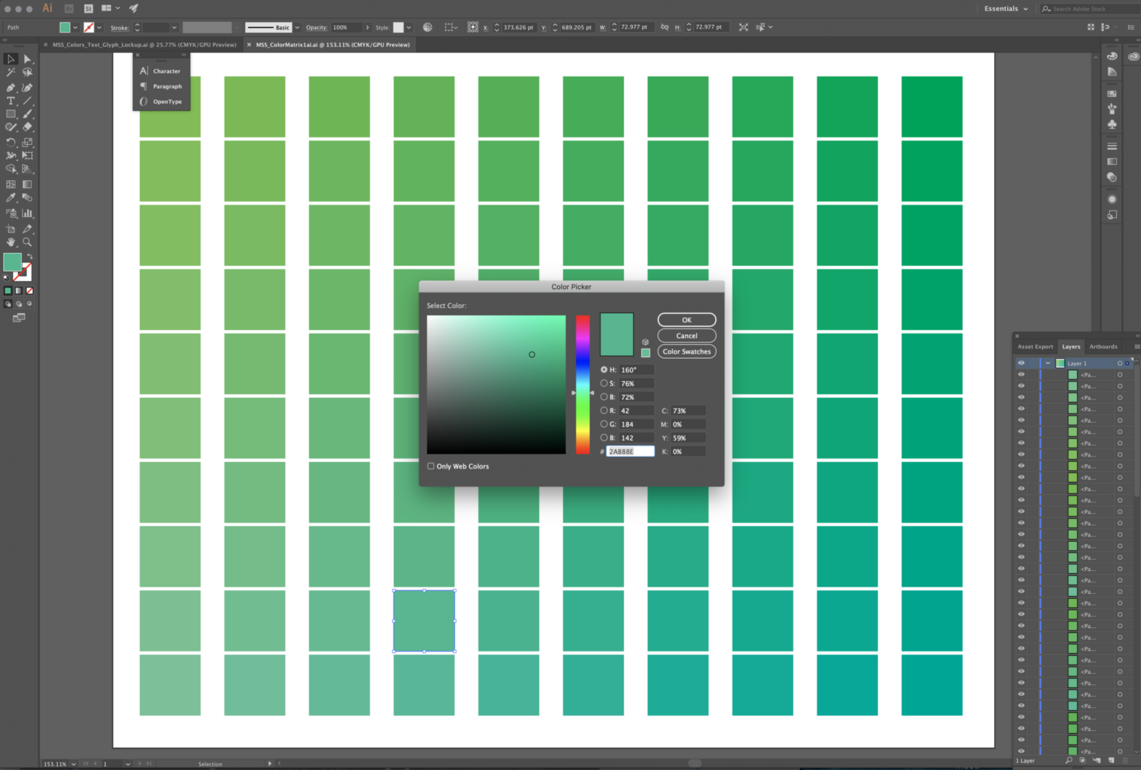Select the H hue radio button
The width and height of the screenshot is (1141, 770).
(x=604, y=370)
